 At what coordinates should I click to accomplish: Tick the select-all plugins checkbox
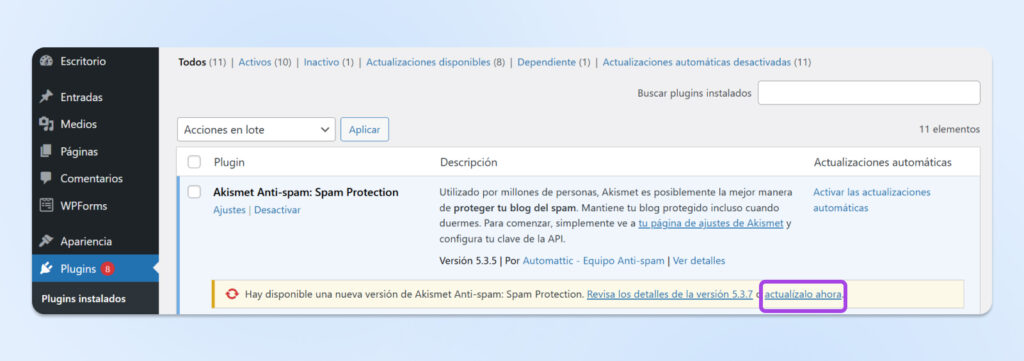194,162
